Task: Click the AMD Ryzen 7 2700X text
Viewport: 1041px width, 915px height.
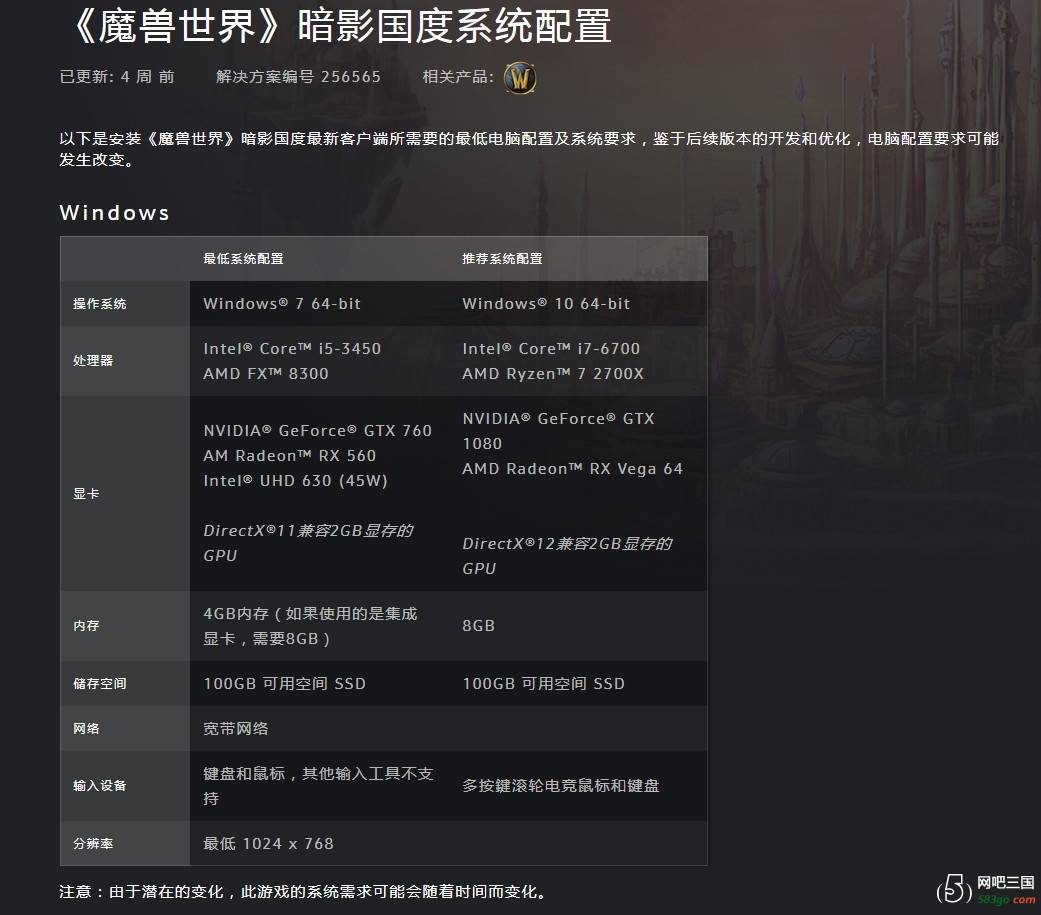Action: point(553,374)
